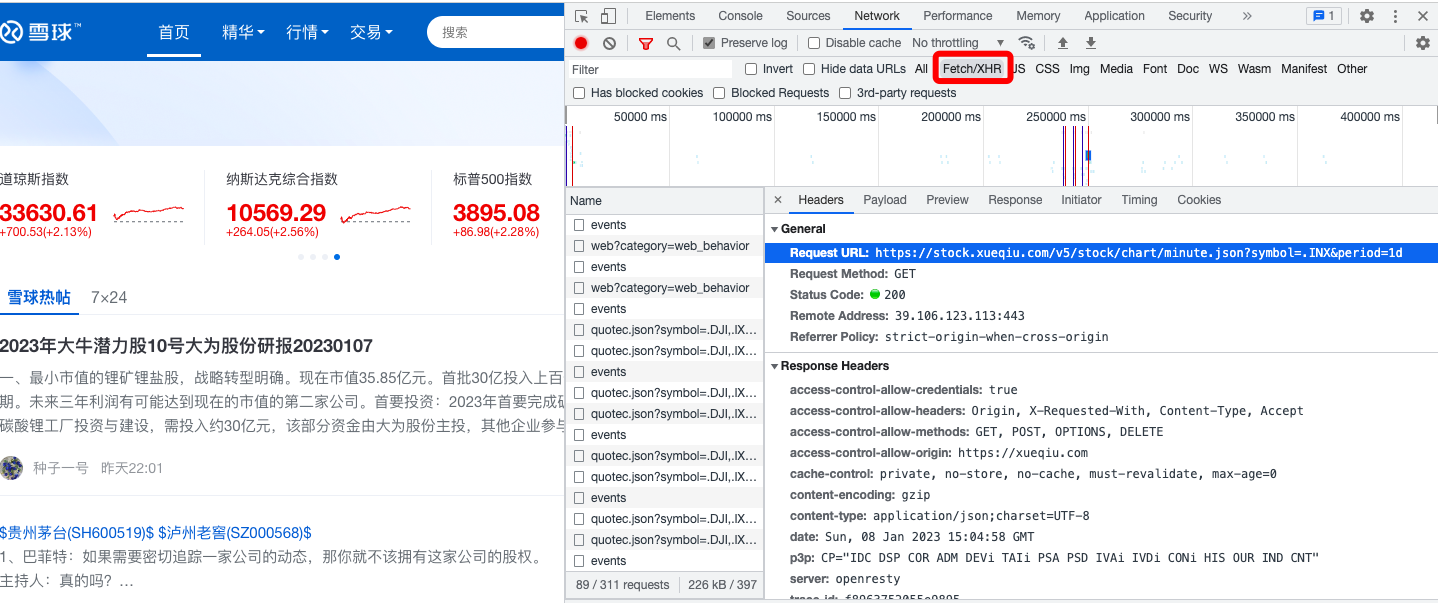Open the Initiator tab
Screen dimensions: 1438x603
coord(1081,200)
